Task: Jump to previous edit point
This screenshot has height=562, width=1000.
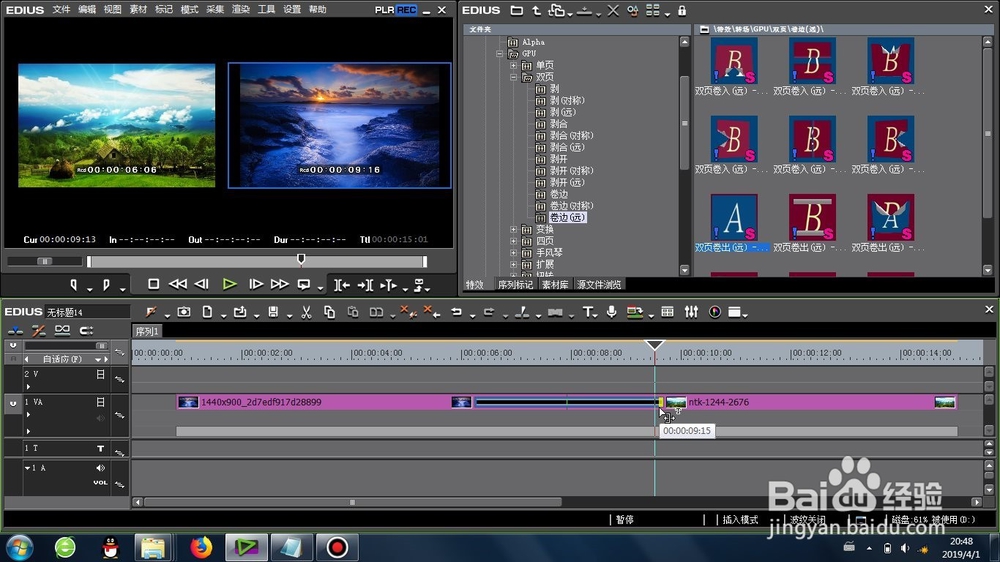Action: (x=342, y=285)
